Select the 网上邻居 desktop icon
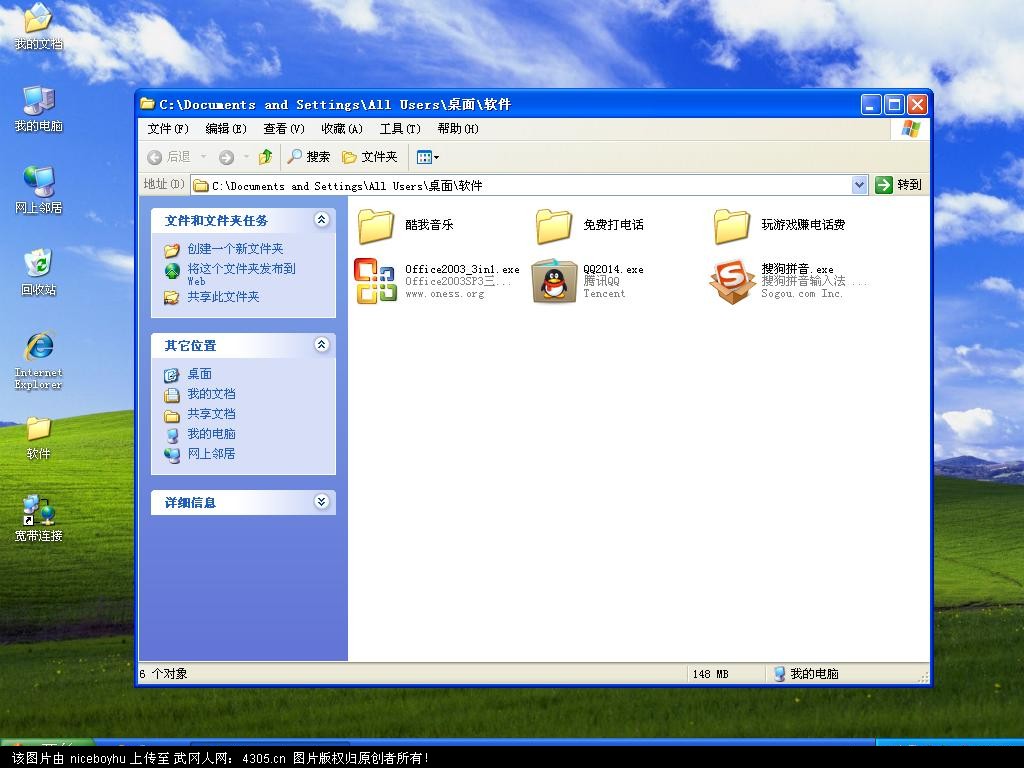1024x768 pixels. 39,191
